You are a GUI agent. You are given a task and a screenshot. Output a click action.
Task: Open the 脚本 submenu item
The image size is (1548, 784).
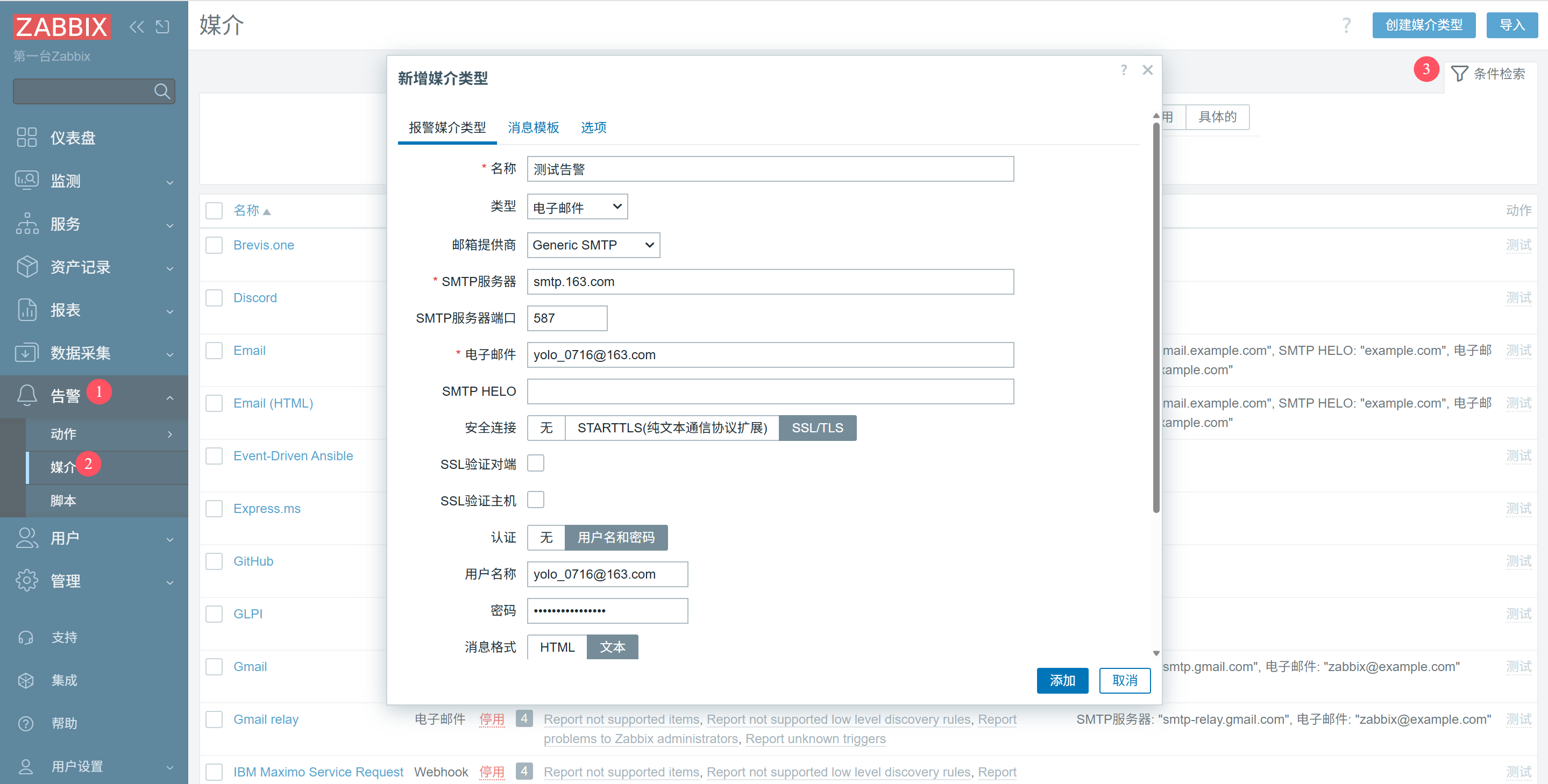click(107, 501)
